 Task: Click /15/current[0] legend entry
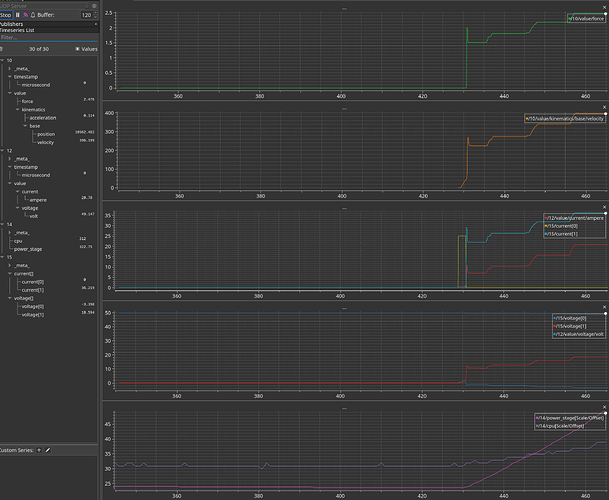(x=561, y=226)
